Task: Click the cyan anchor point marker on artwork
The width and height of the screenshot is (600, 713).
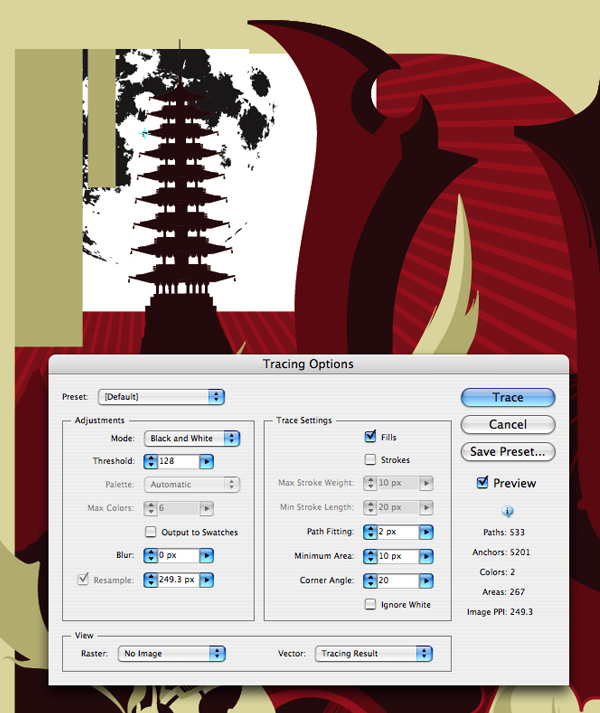Action: [145, 133]
